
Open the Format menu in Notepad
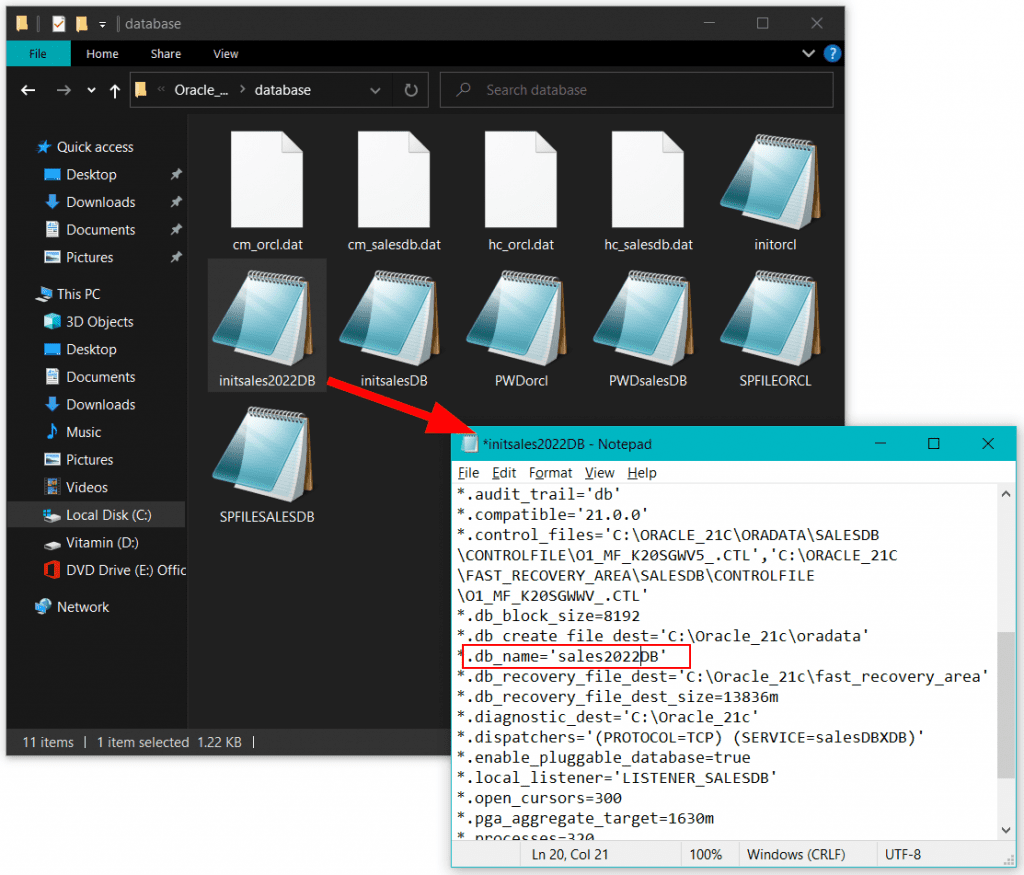[x=550, y=472]
